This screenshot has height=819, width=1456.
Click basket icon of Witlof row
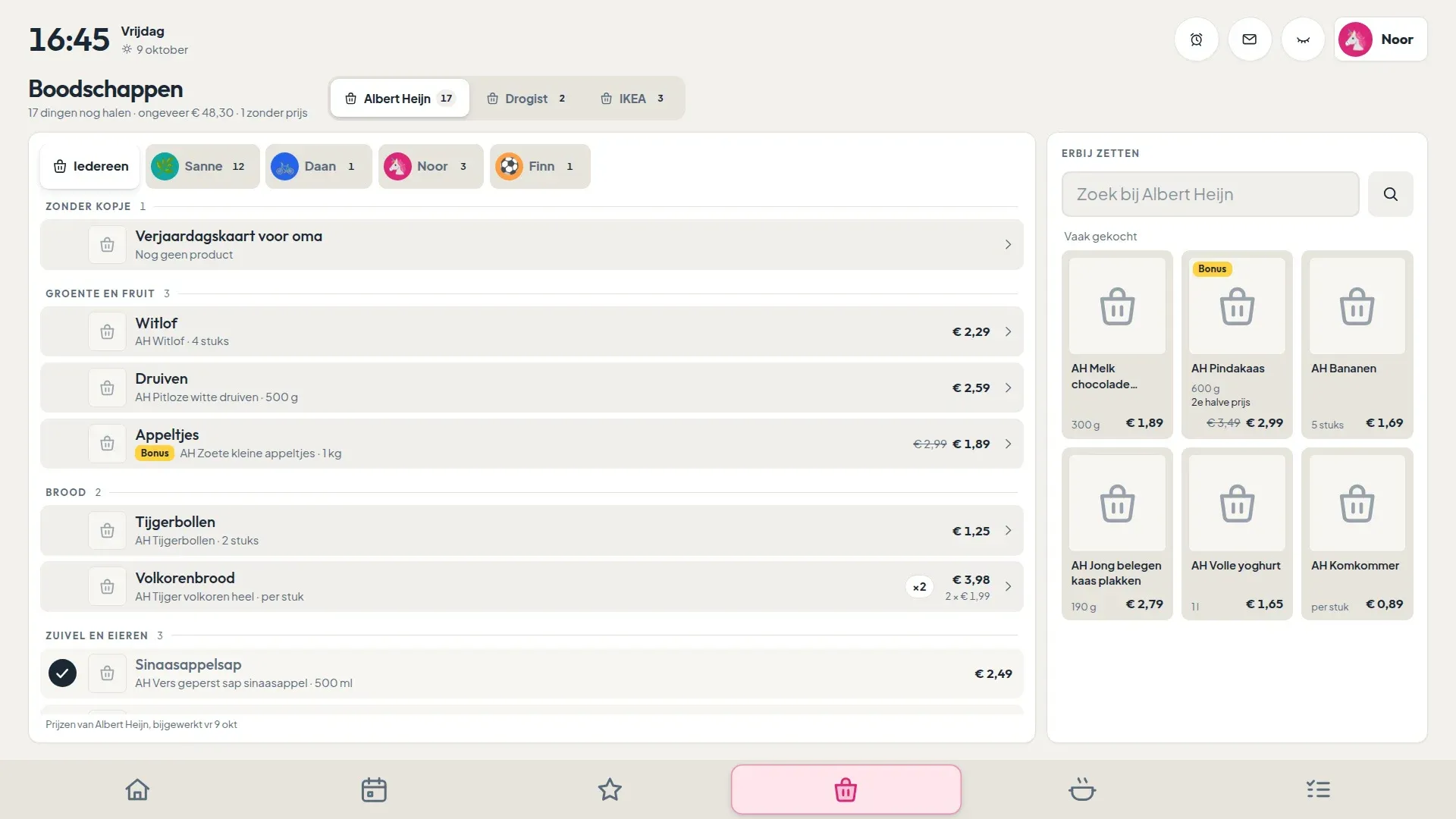[x=107, y=332]
